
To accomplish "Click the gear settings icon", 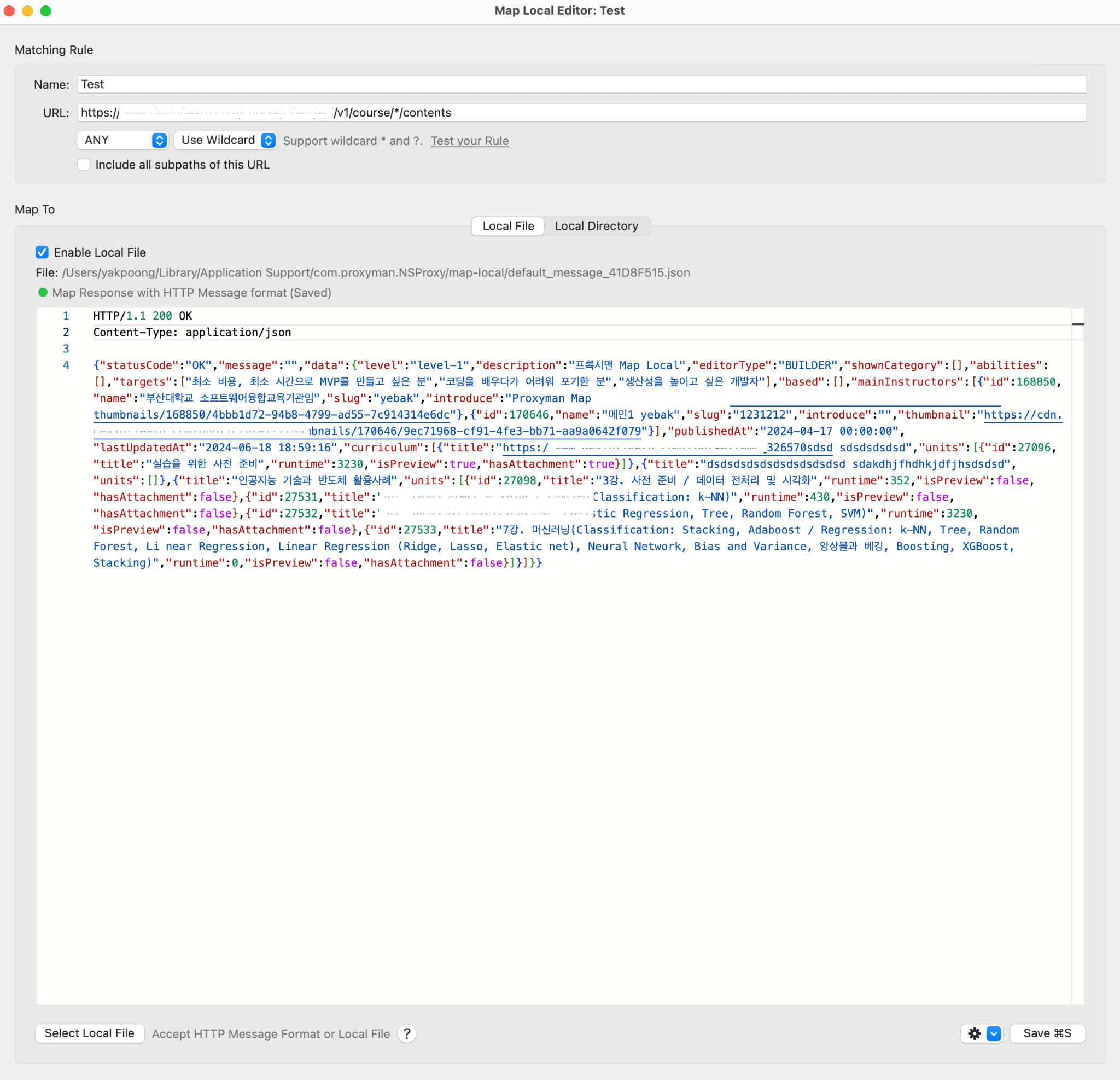I will click(x=975, y=1033).
